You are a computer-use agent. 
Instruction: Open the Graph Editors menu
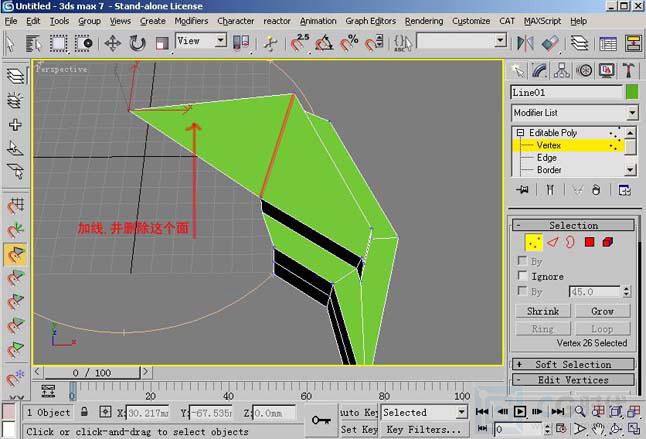click(370, 21)
